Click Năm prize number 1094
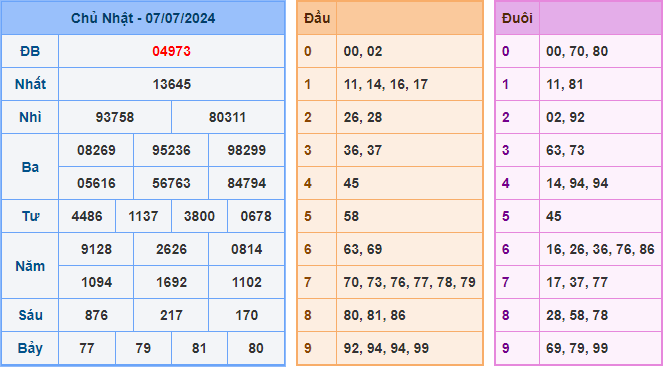The image size is (664, 367). pos(96,282)
